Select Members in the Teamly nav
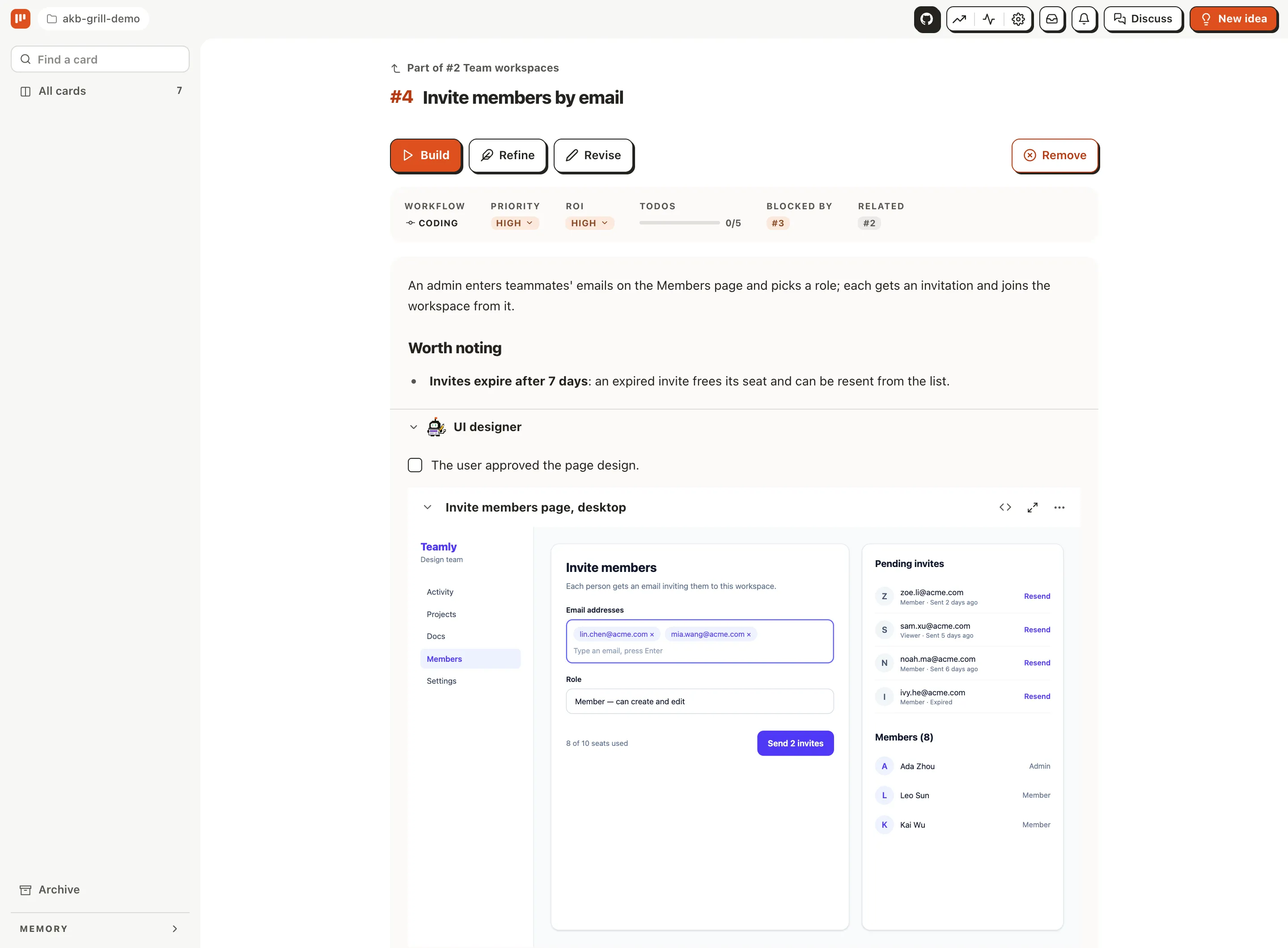Screen dimensions: 1288x948 (x=470, y=659)
